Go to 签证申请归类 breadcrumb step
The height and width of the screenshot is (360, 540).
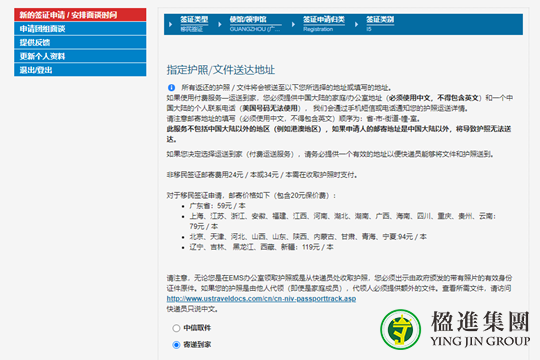click(x=324, y=20)
